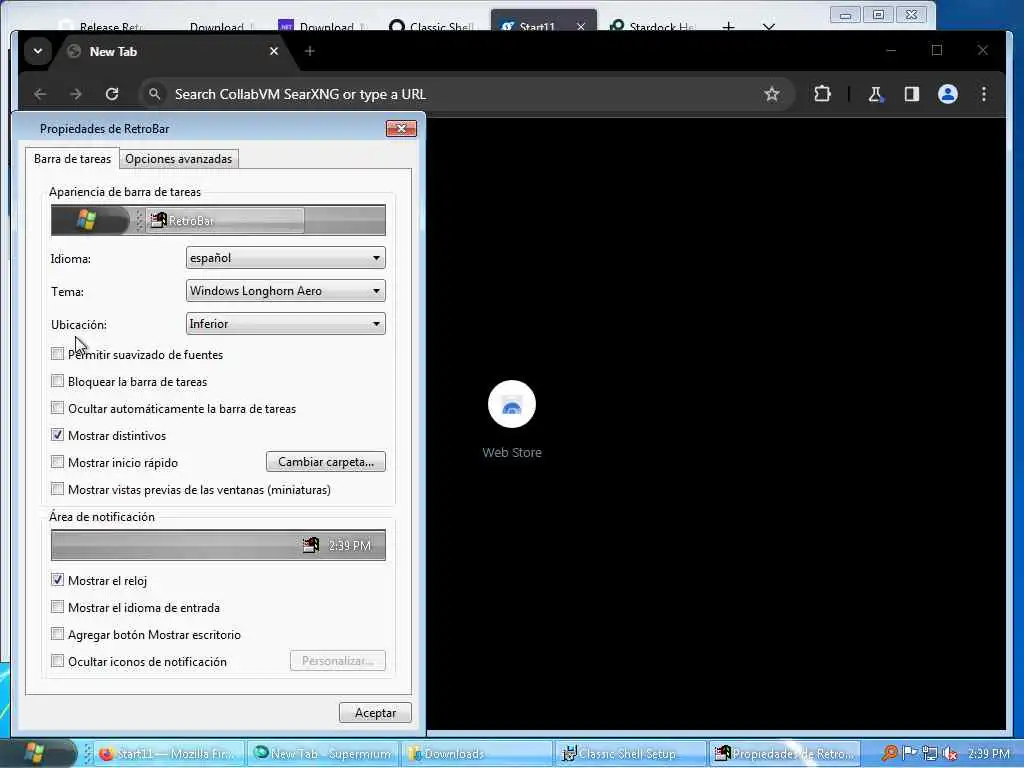The image size is (1024, 768).
Task: Enable Mostrar inicio rápido
Action: tap(57, 462)
